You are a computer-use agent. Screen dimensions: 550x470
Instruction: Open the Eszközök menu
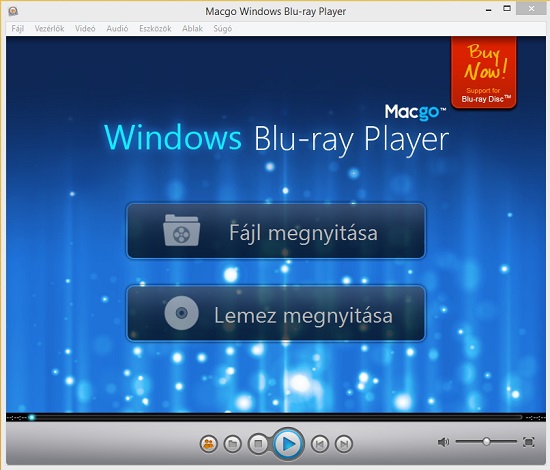(x=155, y=28)
